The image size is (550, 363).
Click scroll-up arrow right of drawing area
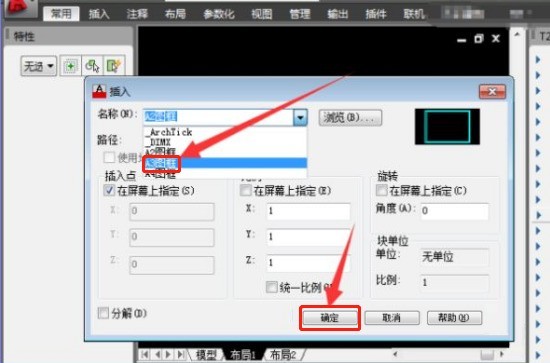[x=517, y=34]
